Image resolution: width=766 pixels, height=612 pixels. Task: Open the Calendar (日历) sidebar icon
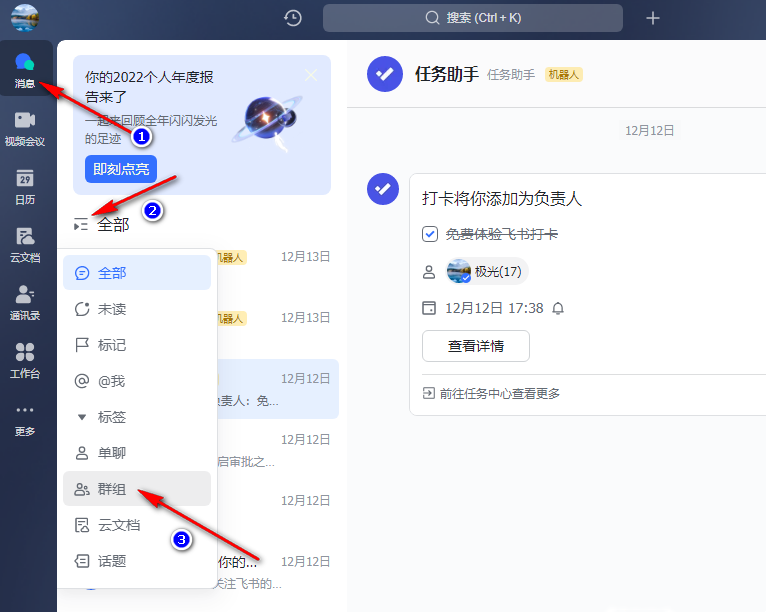coord(25,185)
